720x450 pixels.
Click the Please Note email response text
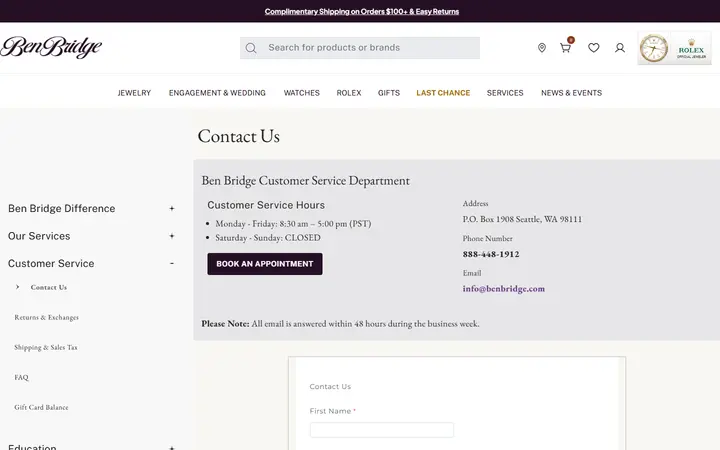point(340,324)
